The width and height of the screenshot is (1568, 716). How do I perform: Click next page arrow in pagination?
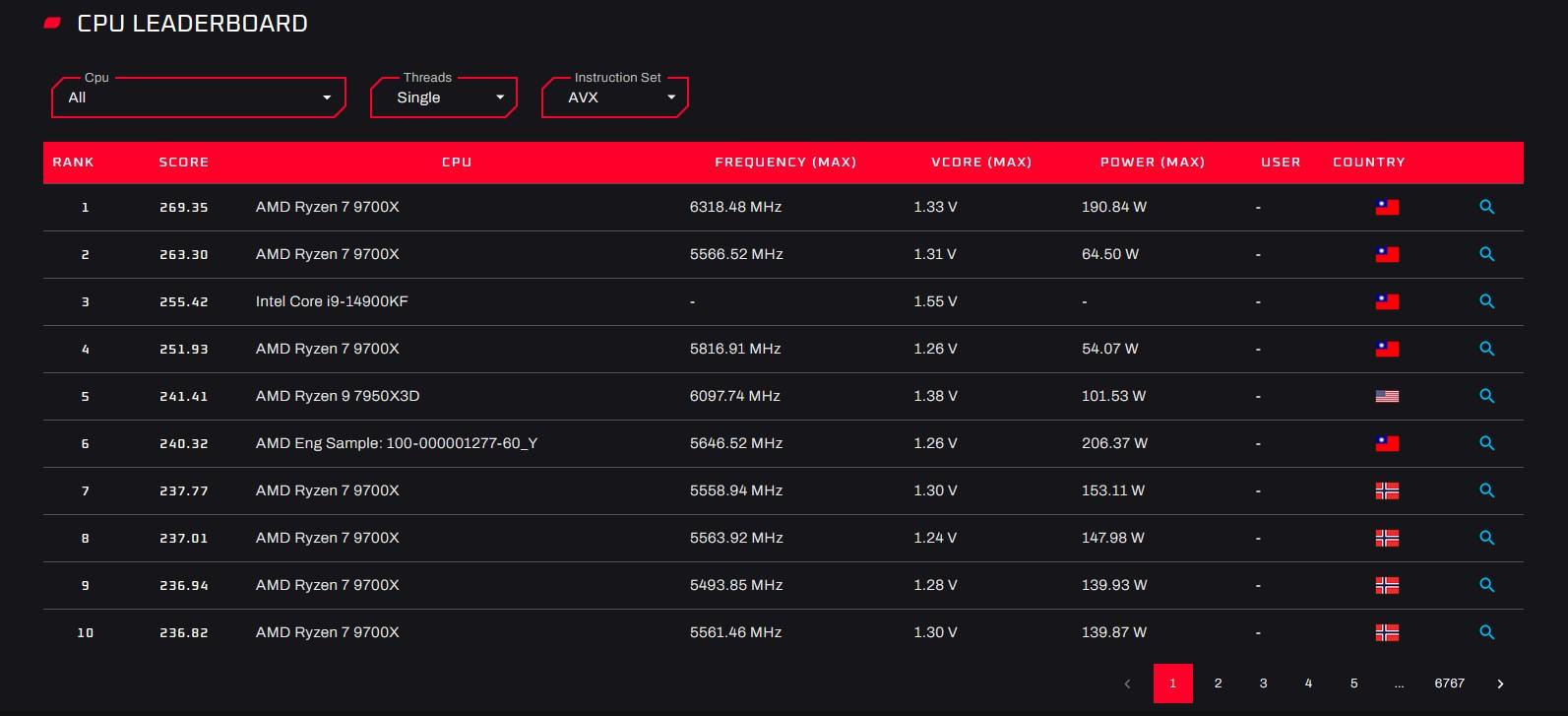click(x=1500, y=683)
